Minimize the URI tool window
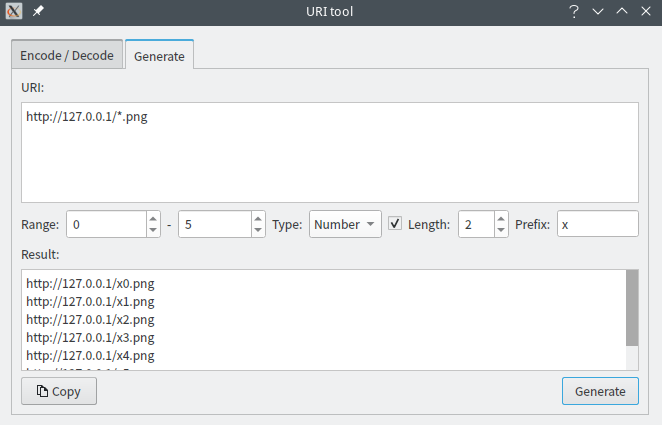 point(598,11)
